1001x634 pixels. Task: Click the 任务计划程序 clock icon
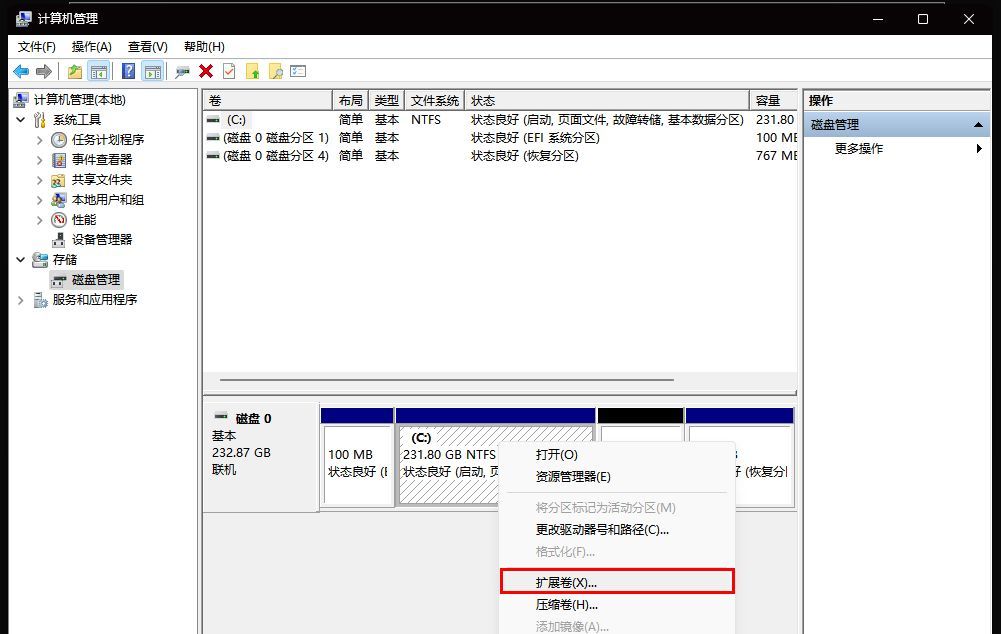tap(59, 140)
